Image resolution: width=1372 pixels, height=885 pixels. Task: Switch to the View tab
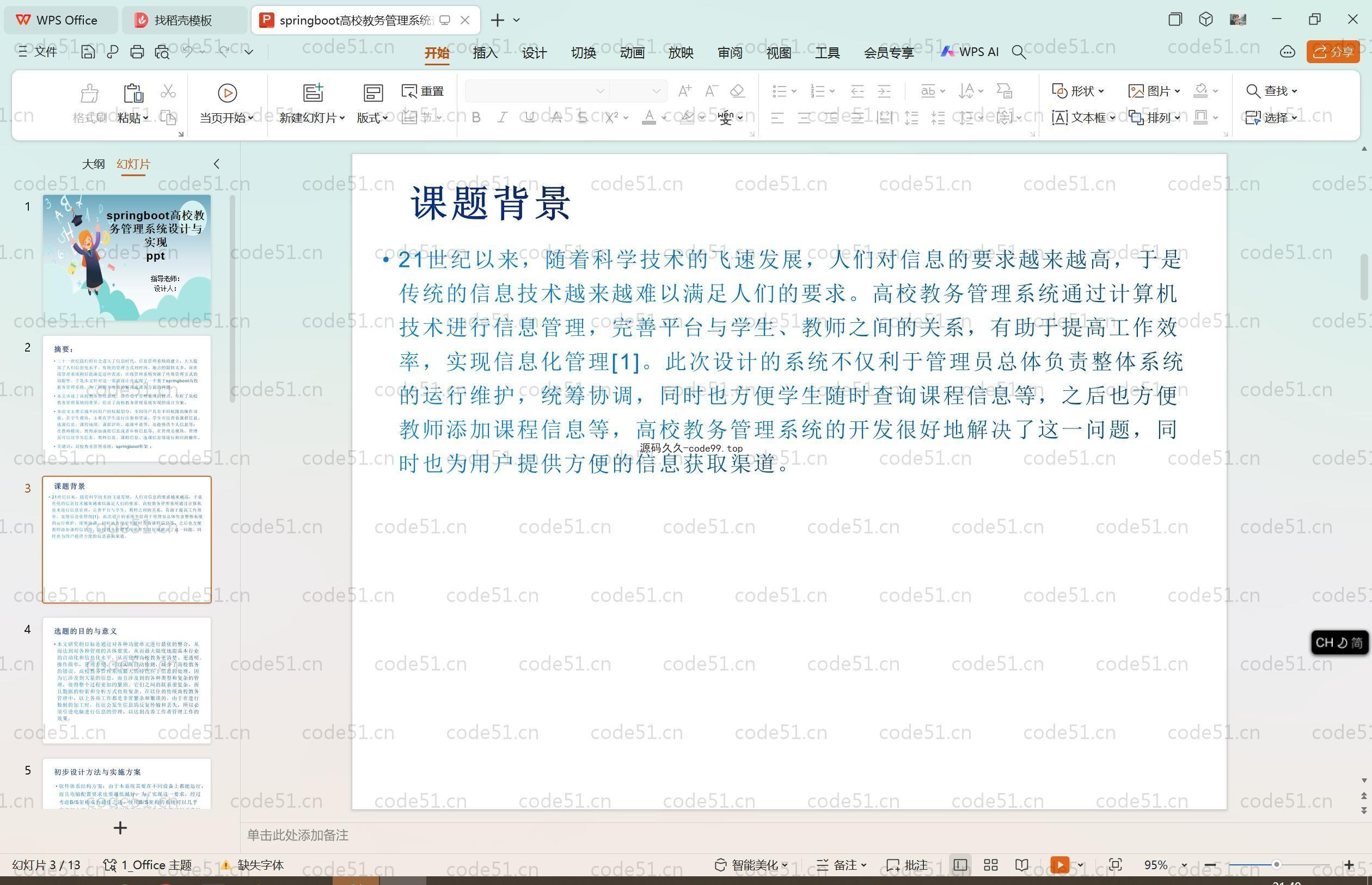[778, 53]
